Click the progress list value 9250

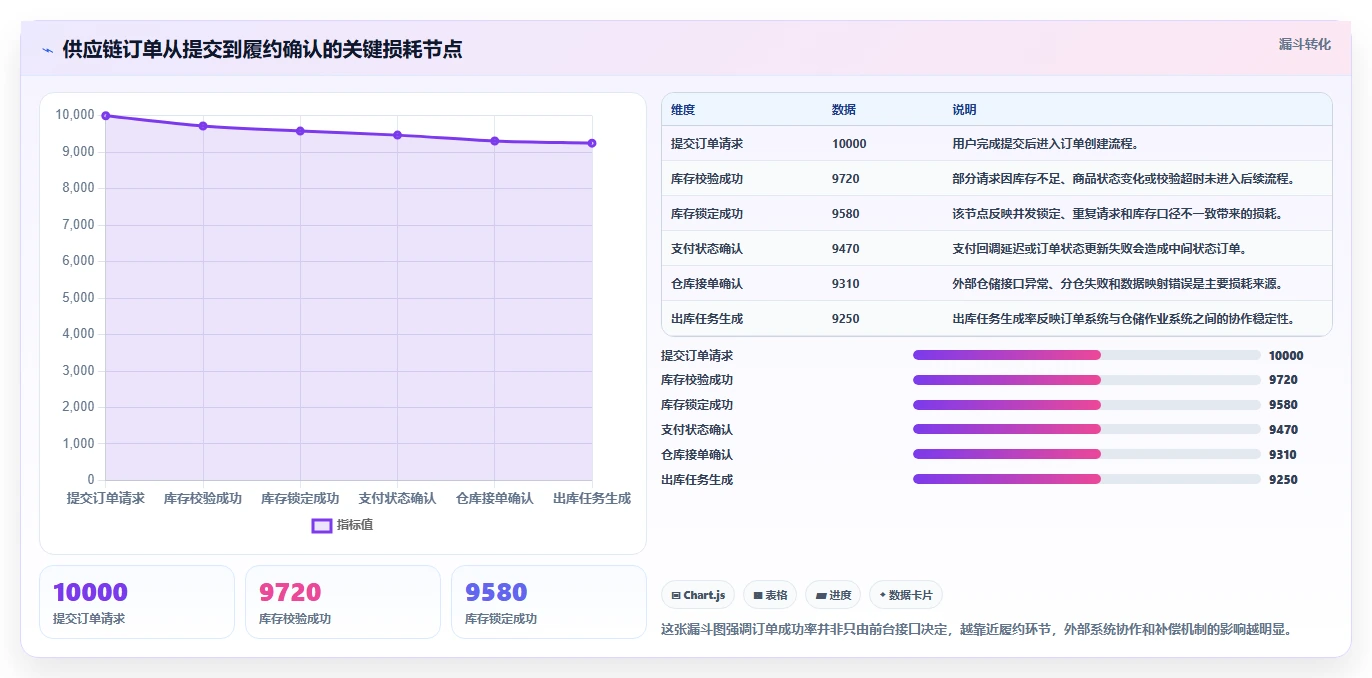point(1283,480)
